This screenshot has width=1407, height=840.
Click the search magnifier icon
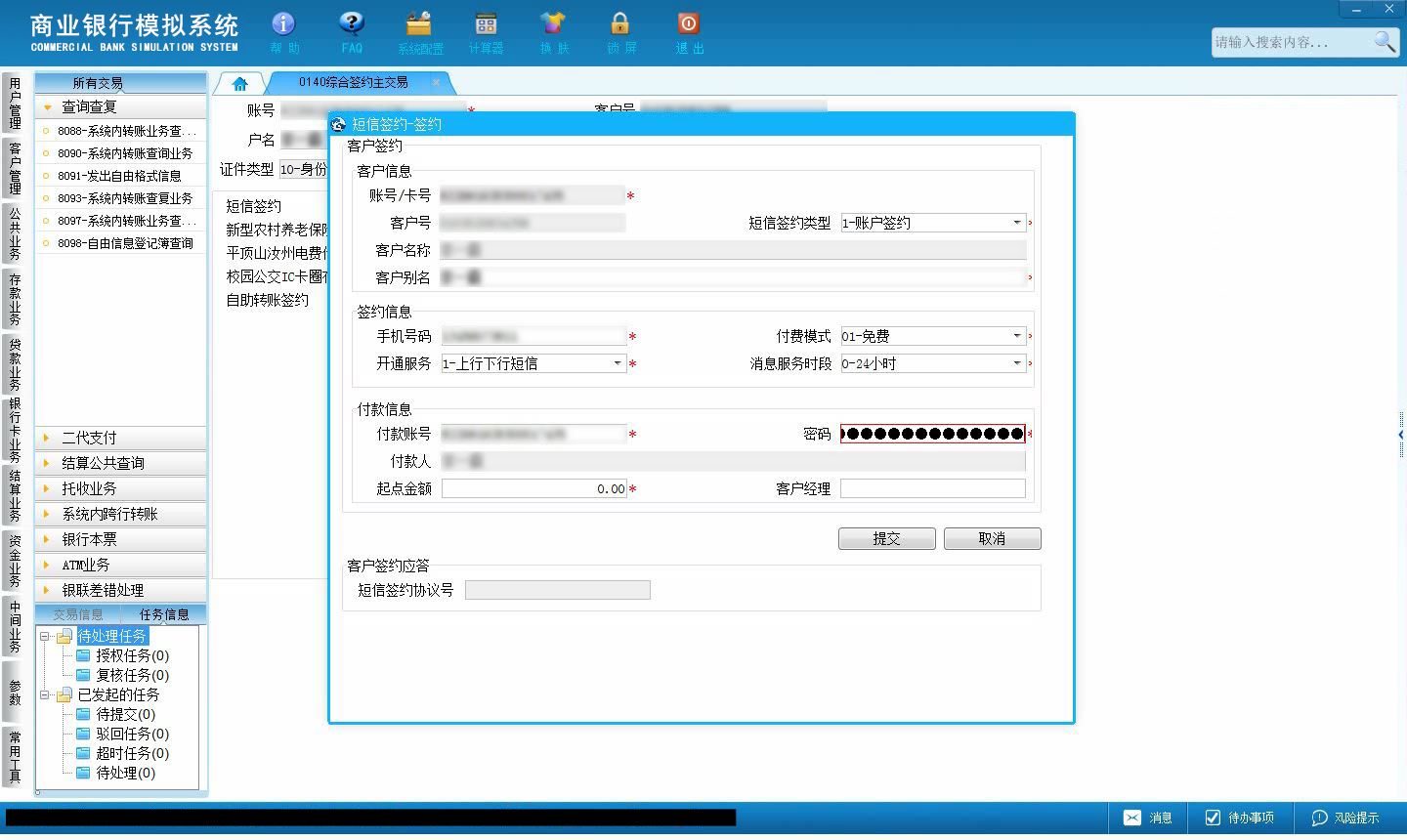1384,41
